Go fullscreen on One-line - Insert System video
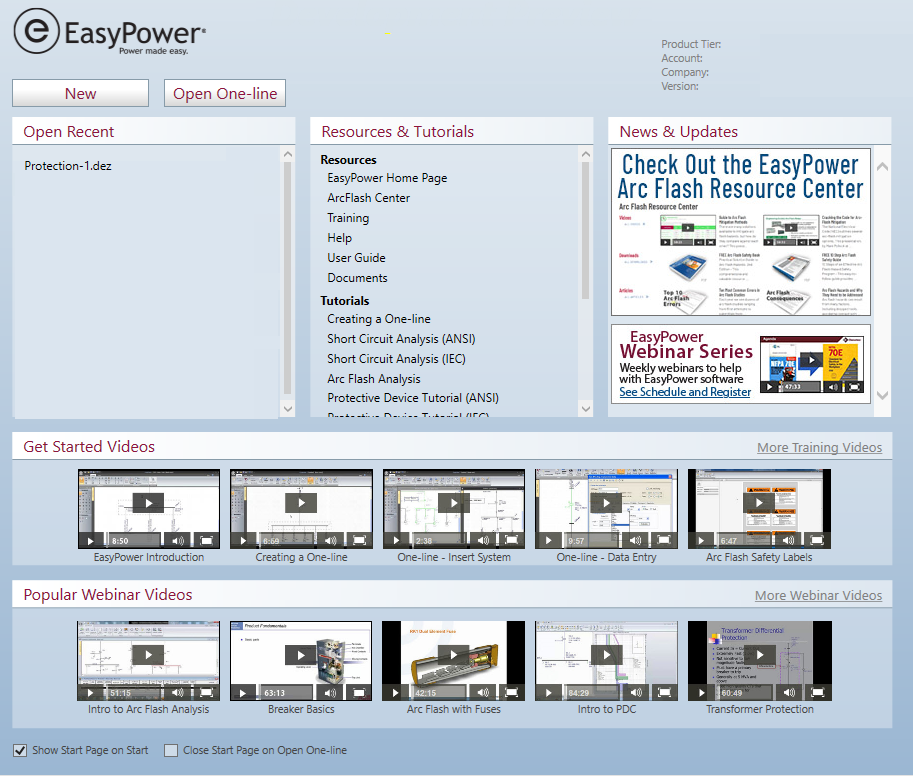Screen dimensions: 913x777 [x=511, y=541]
